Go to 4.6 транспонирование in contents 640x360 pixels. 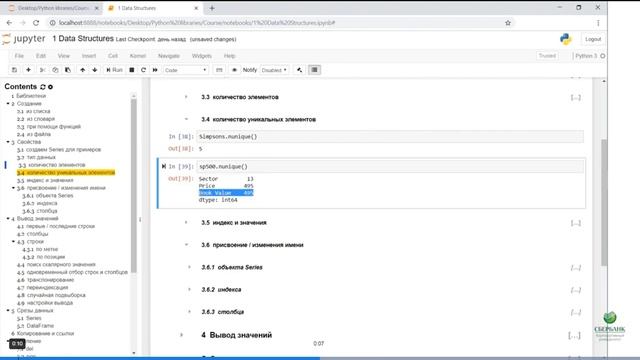pos(45,280)
